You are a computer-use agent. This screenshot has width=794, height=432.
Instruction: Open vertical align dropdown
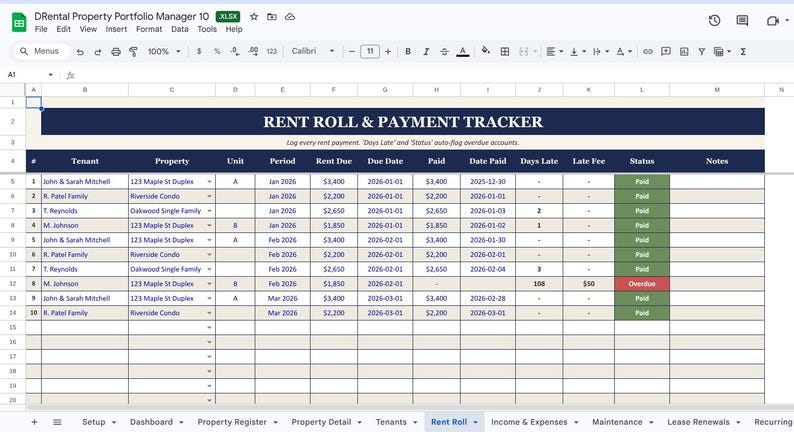pyautogui.click(x=577, y=52)
